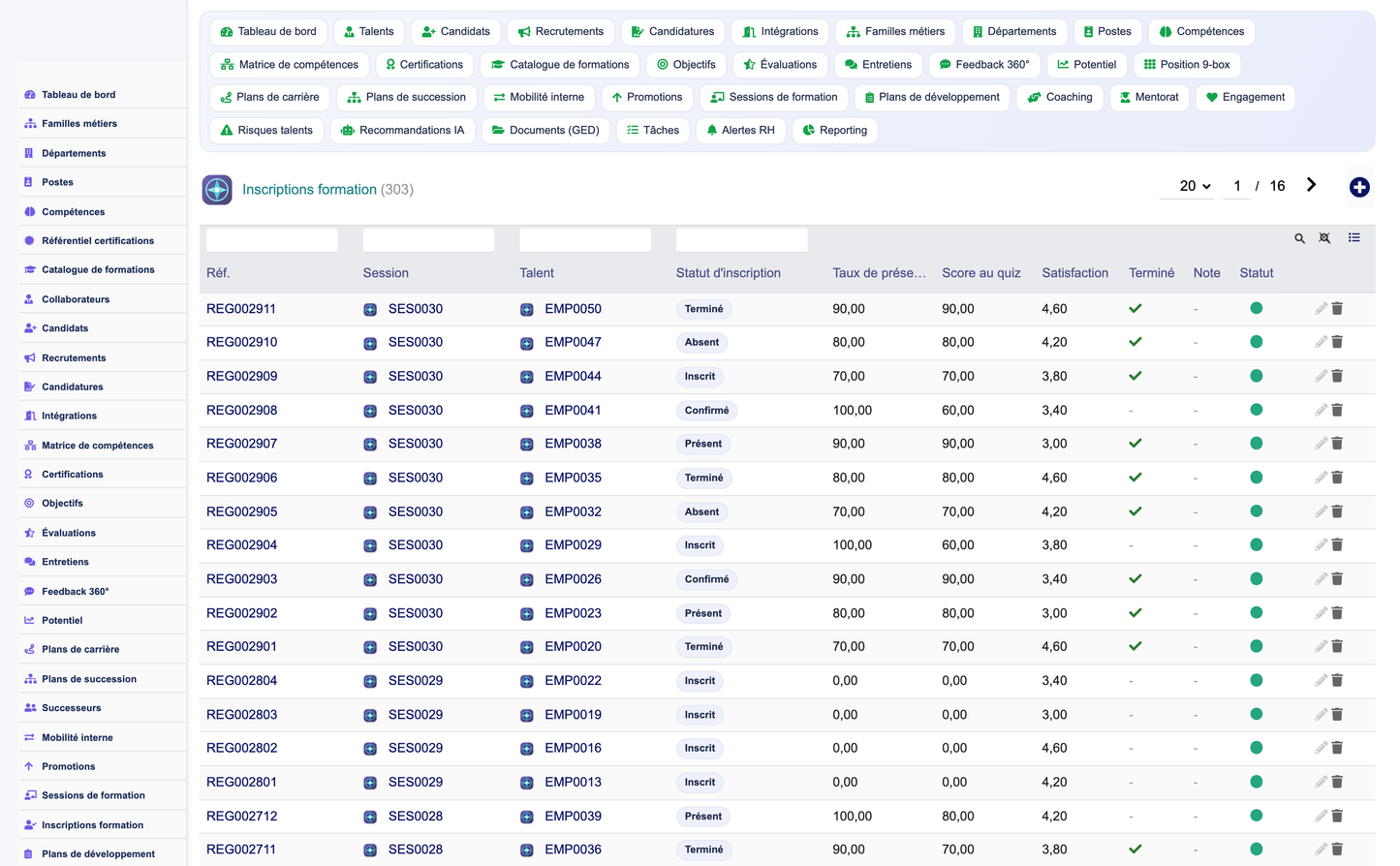
Task: Open the Position 9-box top tab
Action: click(x=1187, y=65)
